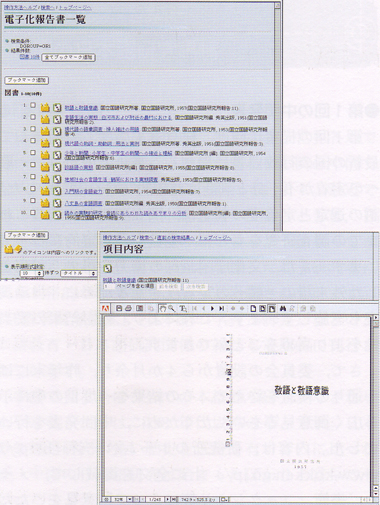Open folder icon in list row 10
The height and width of the screenshot is (505, 380).
click(x=45, y=215)
